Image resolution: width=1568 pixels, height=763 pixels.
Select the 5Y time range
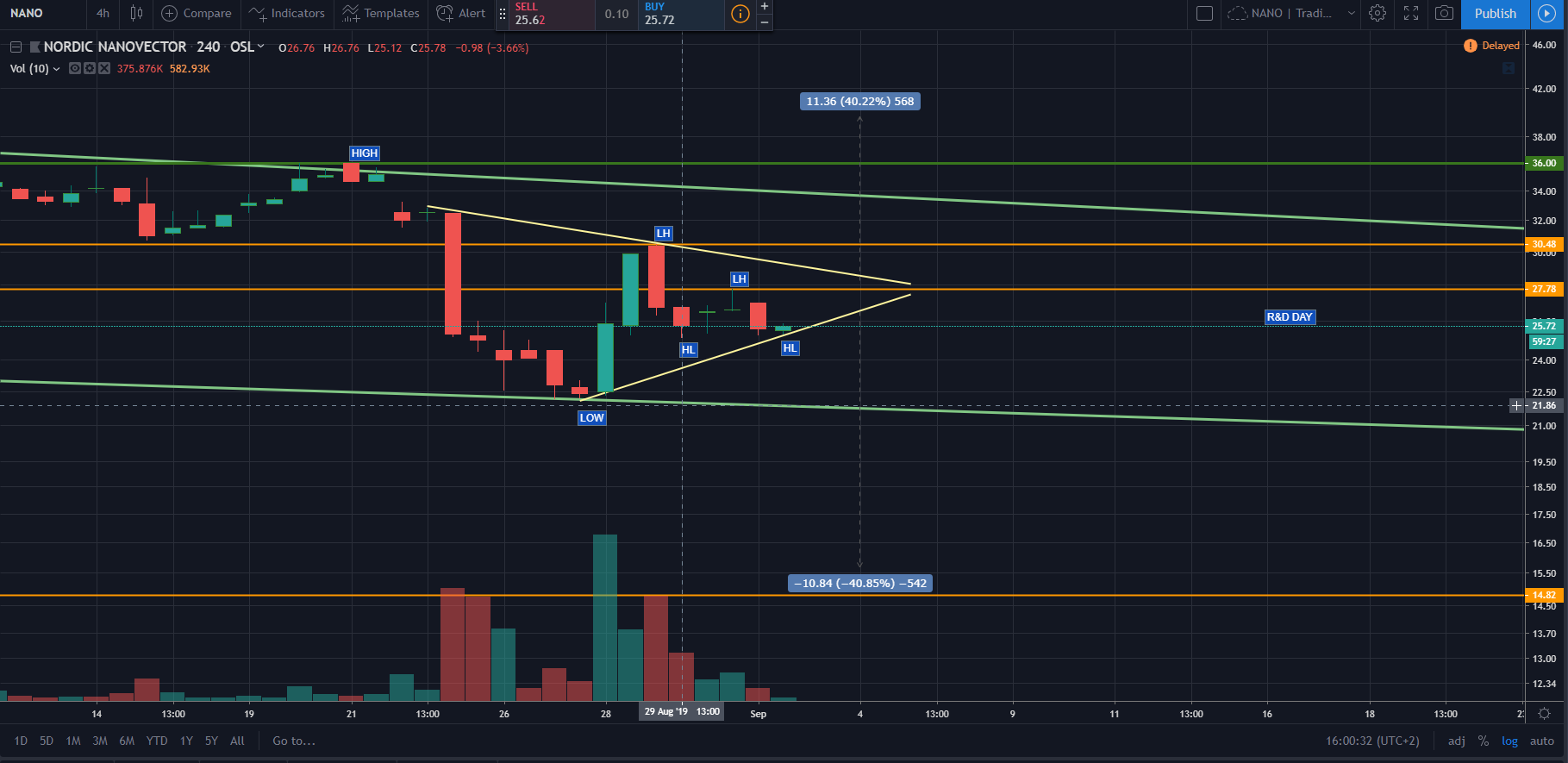[211, 741]
